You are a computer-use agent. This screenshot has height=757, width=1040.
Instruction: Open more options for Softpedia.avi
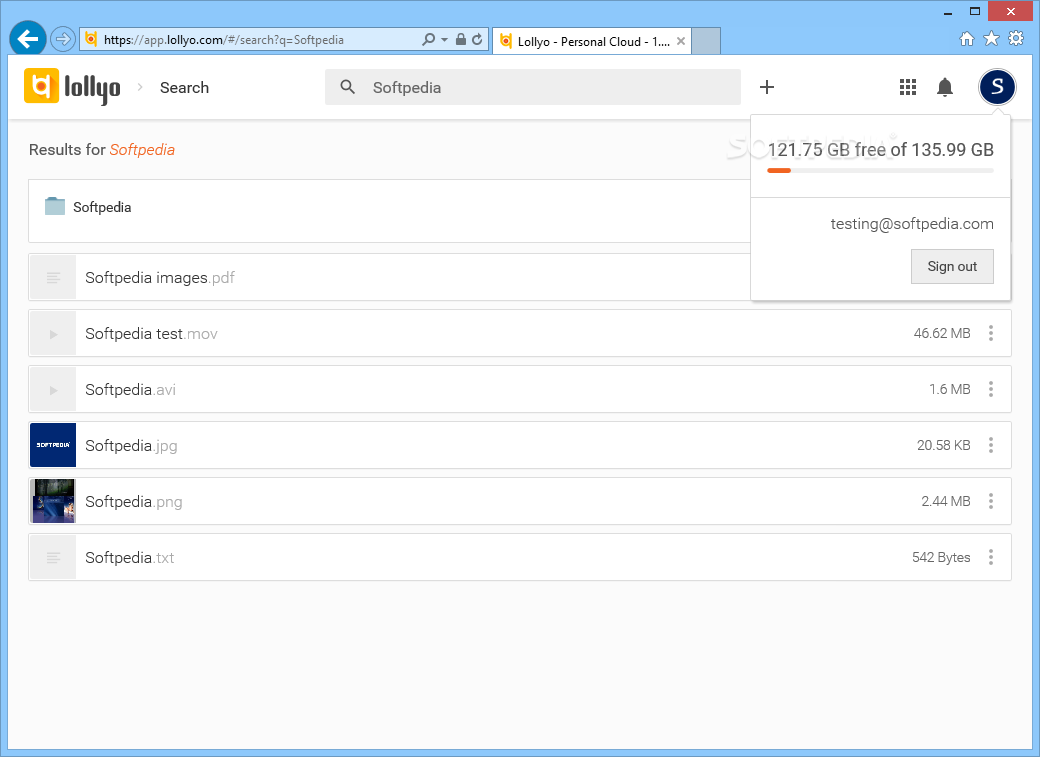pos(991,389)
